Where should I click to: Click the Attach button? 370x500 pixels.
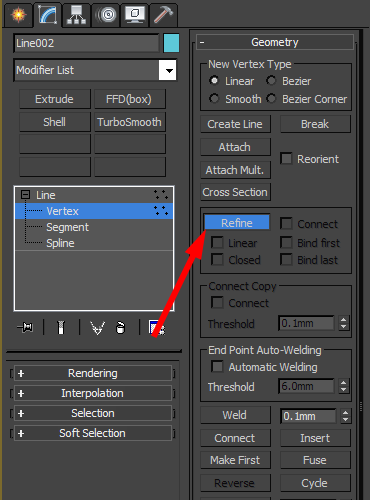pyautogui.click(x=235, y=147)
